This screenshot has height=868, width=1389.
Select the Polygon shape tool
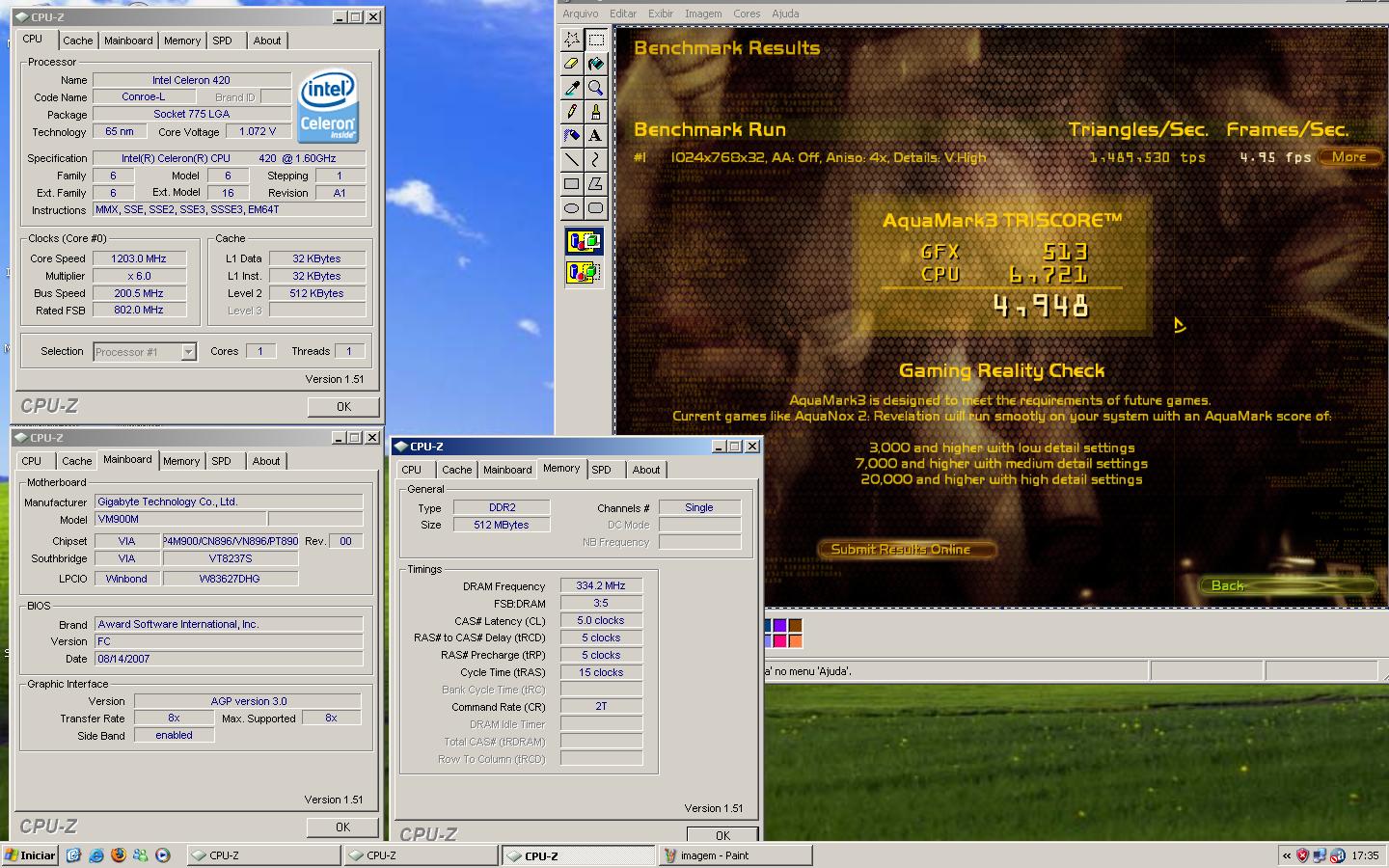click(596, 184)
